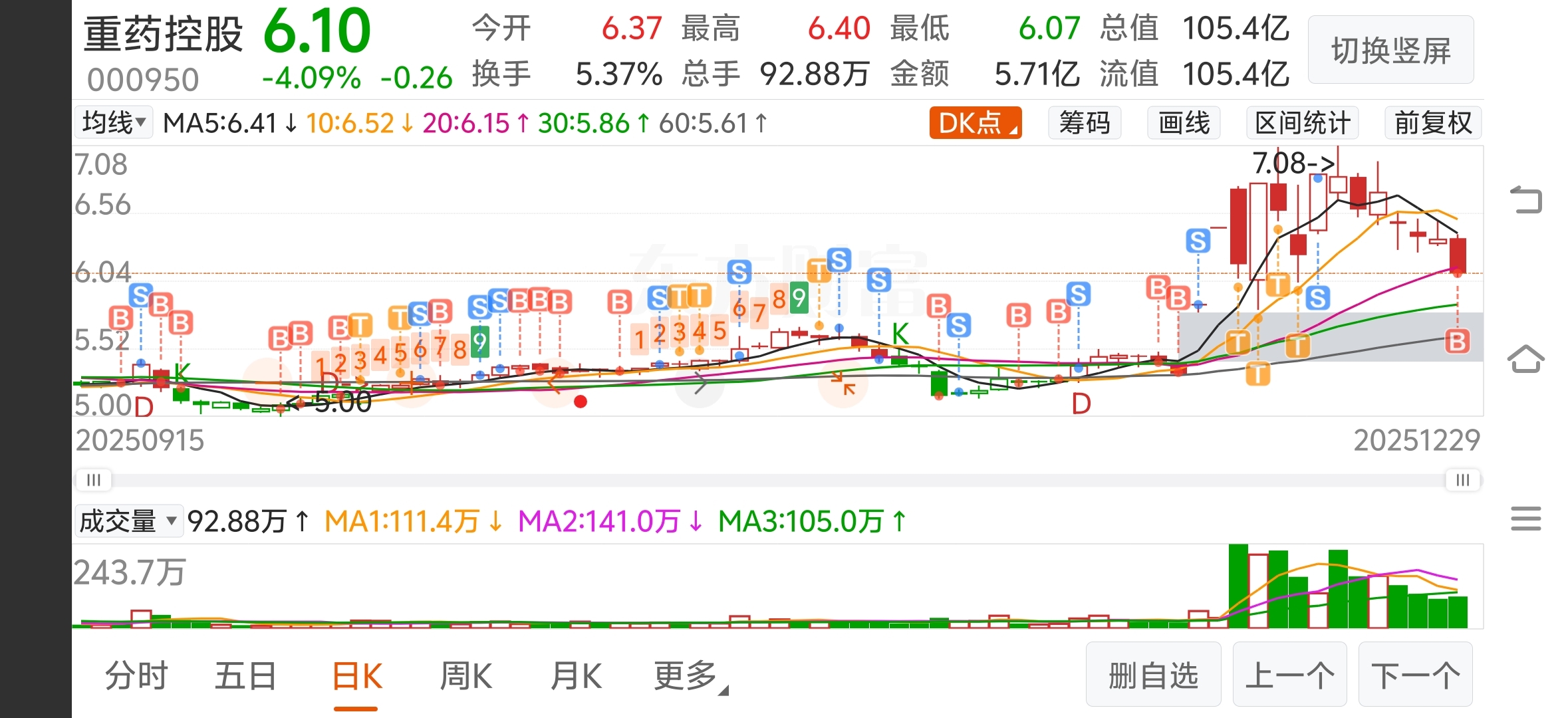This screenshot has height=718, width=1568.
Task: Toggle the 筹码 chip distribution view
Action: (x=1084, y=123)
